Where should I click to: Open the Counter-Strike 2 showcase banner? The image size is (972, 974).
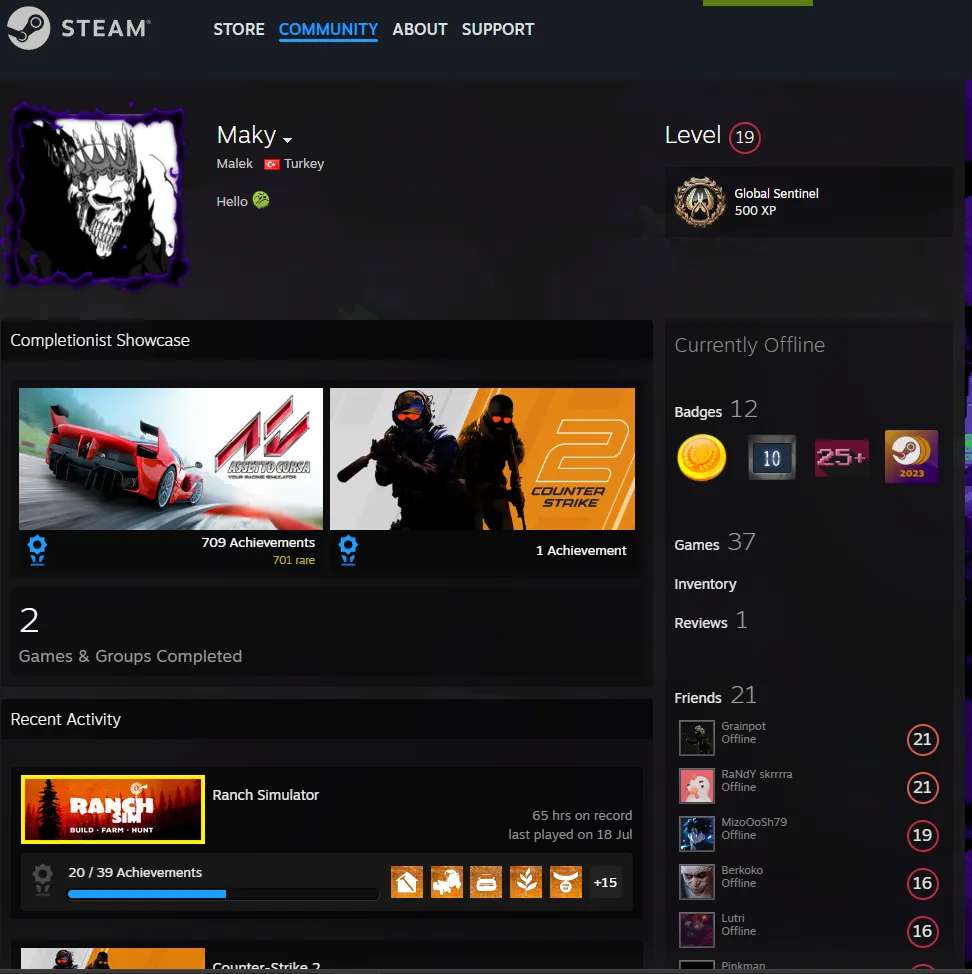[483, 459]
